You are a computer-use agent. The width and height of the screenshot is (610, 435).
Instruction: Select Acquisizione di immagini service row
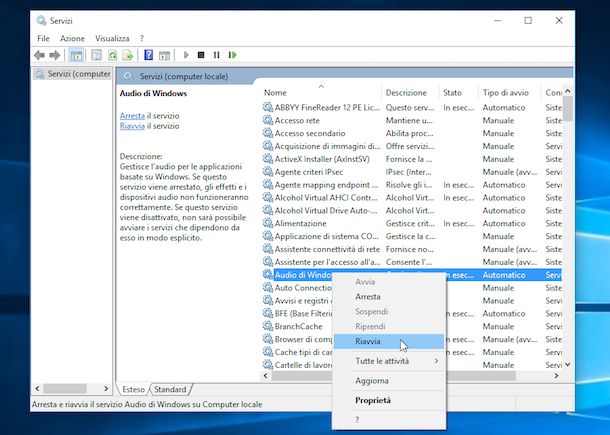point(412,146)
